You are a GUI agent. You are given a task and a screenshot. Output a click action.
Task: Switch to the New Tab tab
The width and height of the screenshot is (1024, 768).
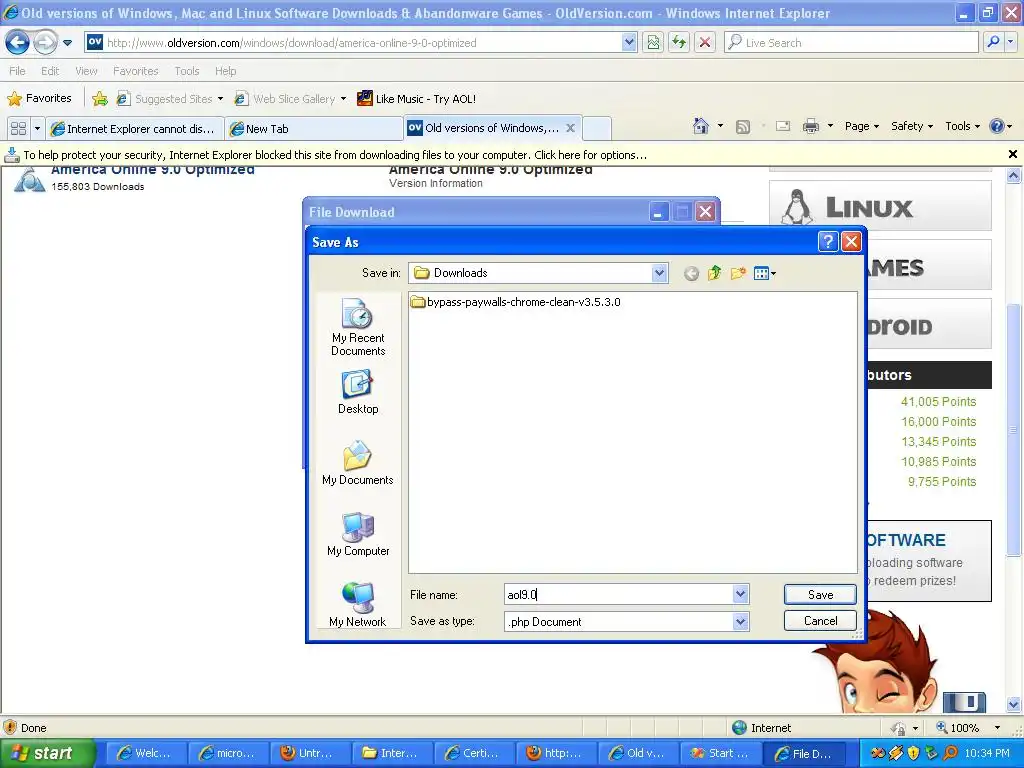pos(313,129)
